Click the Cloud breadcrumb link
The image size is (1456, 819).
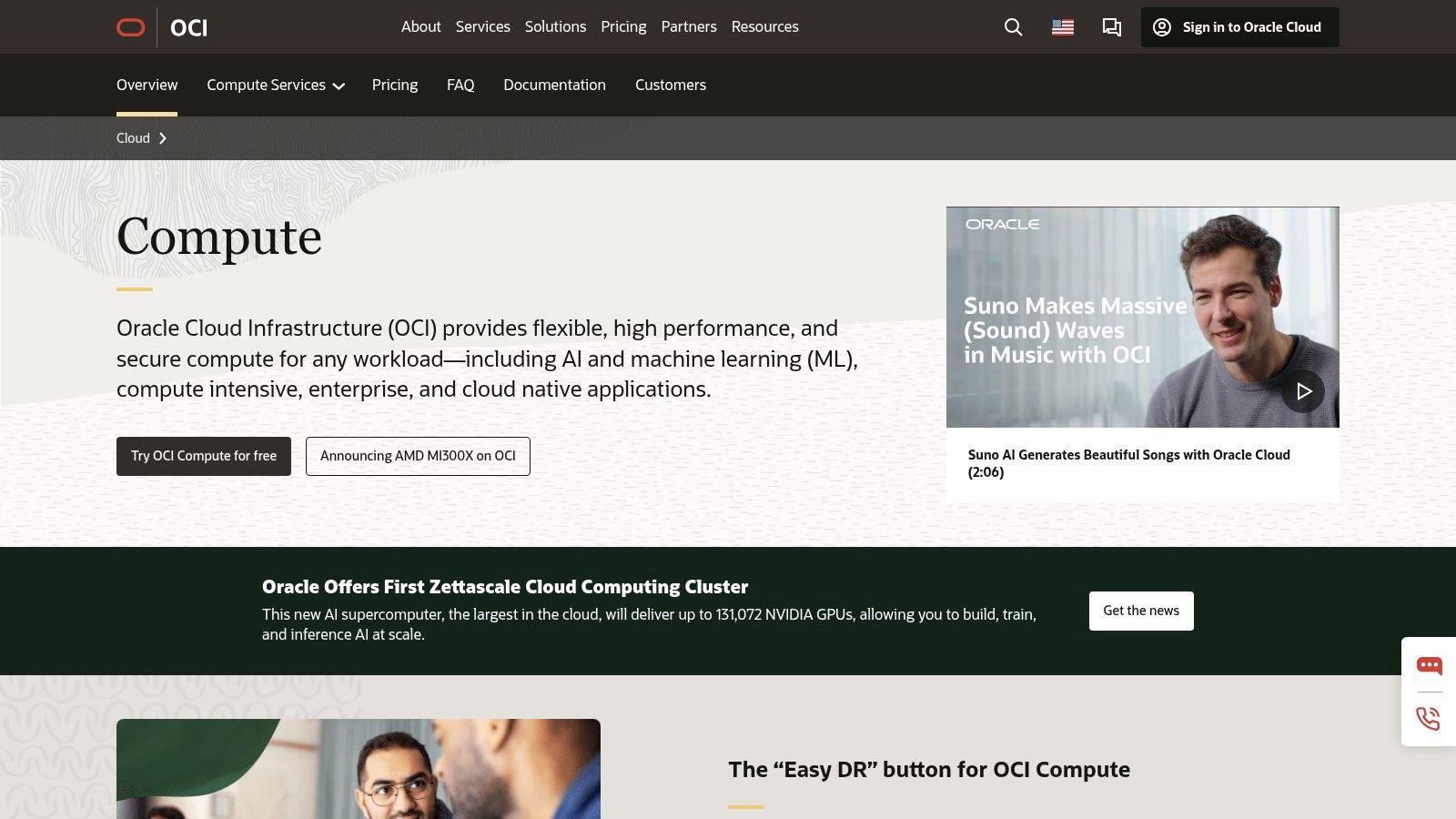(x=133, y=138)
